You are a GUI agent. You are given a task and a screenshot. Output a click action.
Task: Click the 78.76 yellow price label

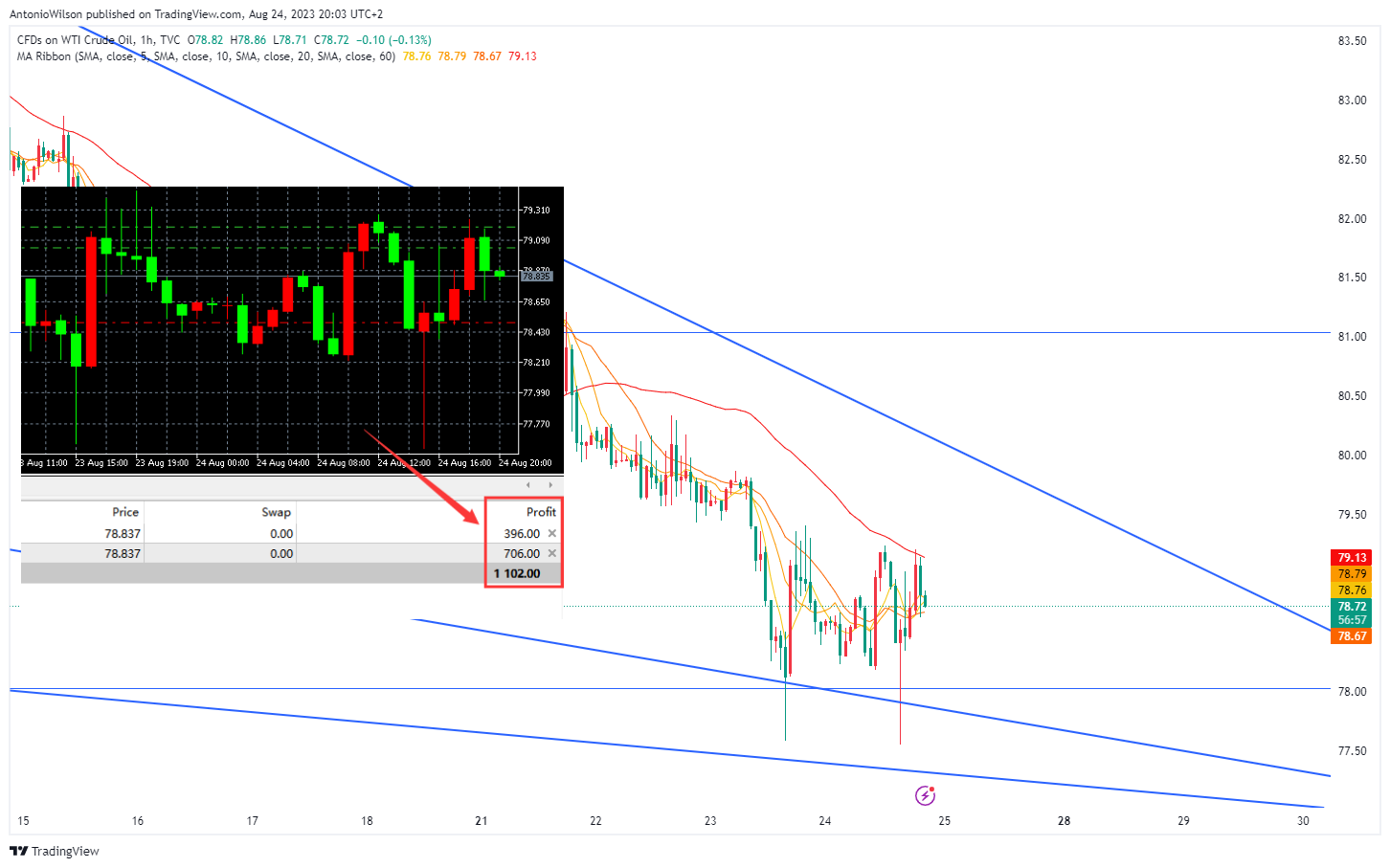click(x=1352, y=590)
